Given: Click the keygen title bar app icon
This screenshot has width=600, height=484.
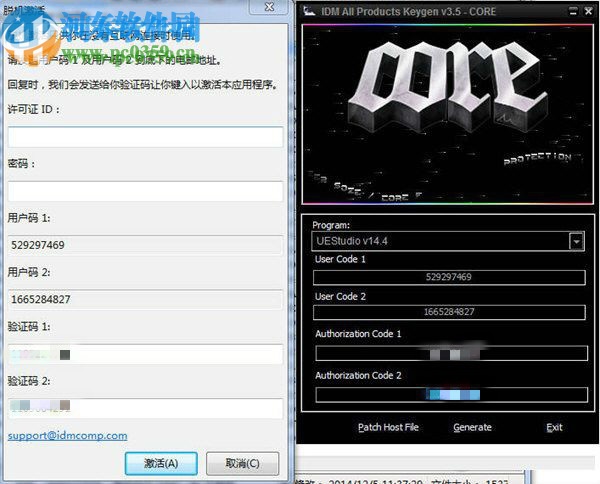Looking at the screenshot, I should [309, 11].
